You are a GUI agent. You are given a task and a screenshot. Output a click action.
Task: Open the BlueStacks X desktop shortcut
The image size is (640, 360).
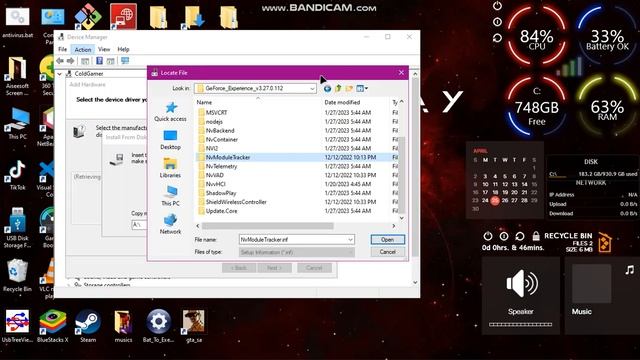coord(53,326)
